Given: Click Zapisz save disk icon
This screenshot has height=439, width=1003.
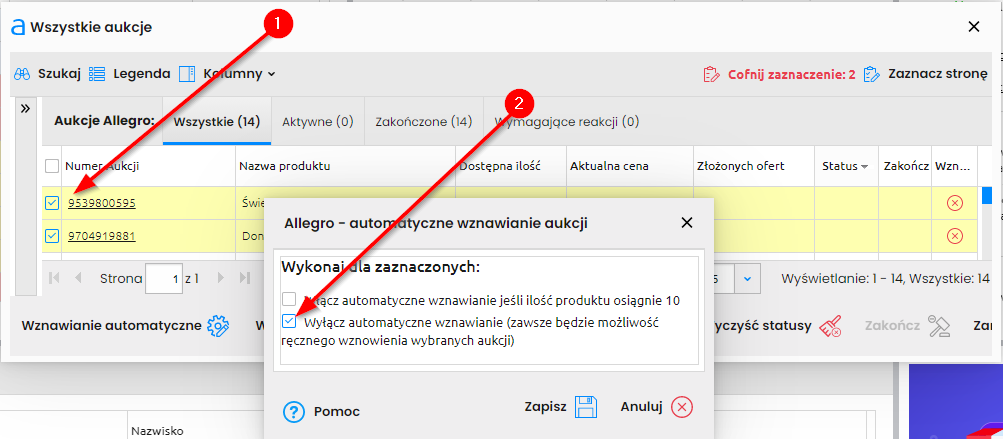Looking at the screenshot, I should [586, 407].
